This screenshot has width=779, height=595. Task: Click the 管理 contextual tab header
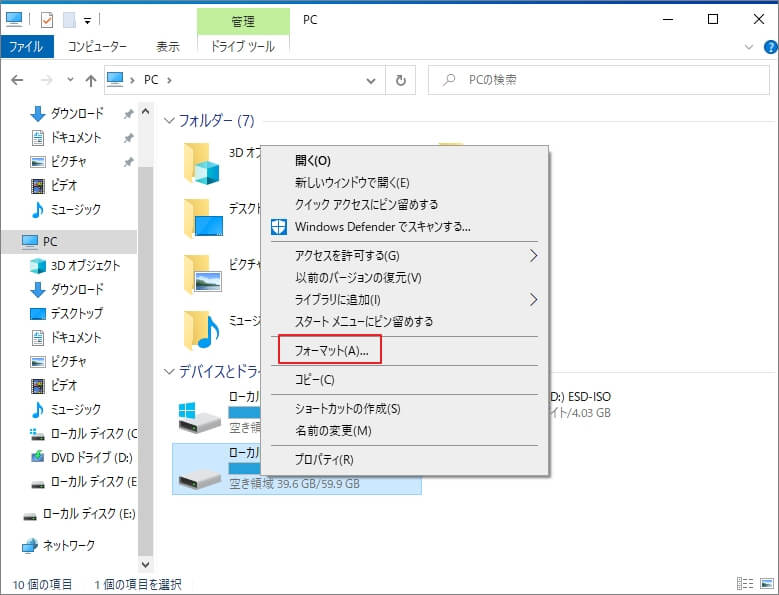coord(243,21)
